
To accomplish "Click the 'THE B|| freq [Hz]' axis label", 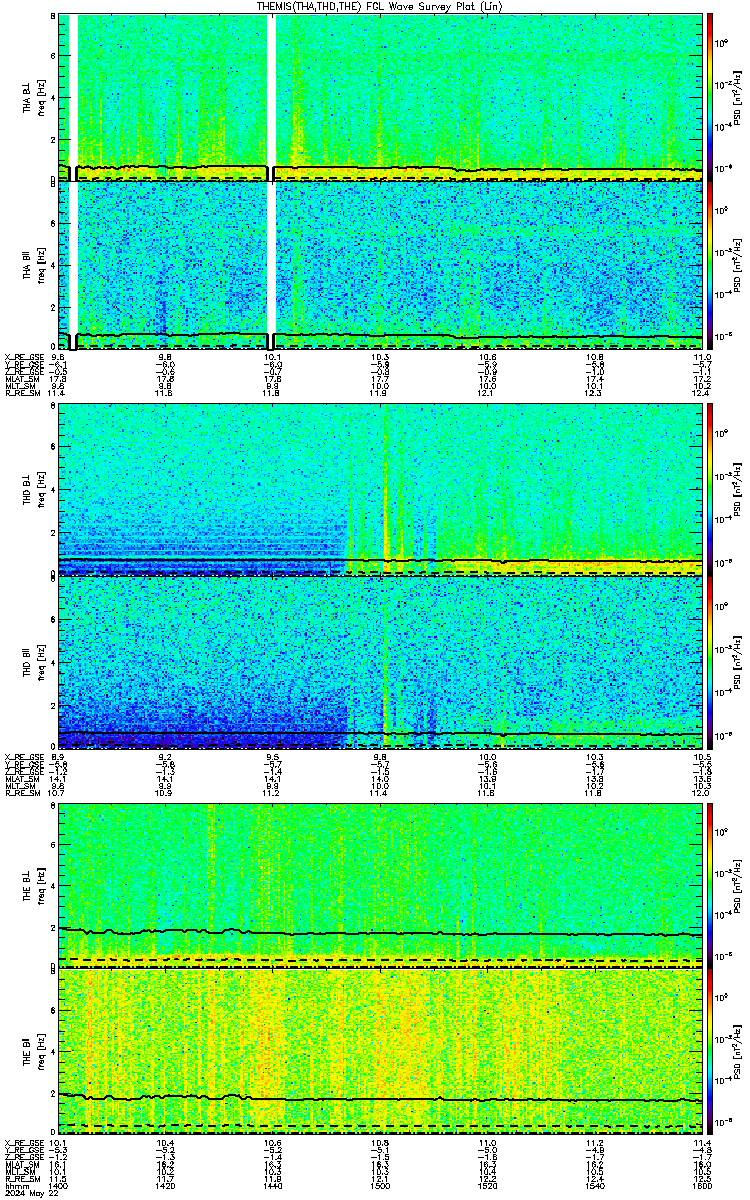I will [x=35, y=1050].
